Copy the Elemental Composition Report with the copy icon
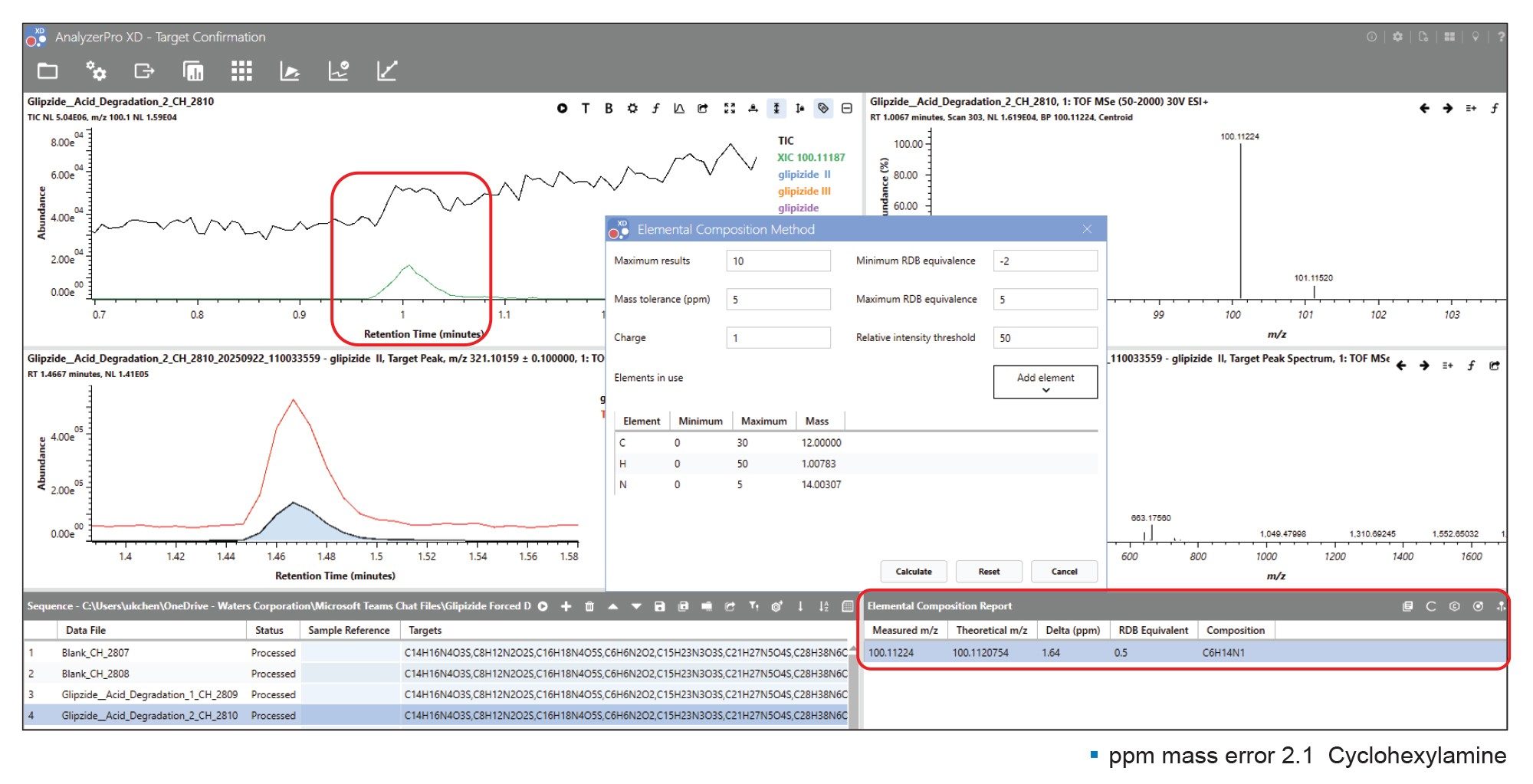Viewport: 1533px width, 784px height. click(1407, 605)
